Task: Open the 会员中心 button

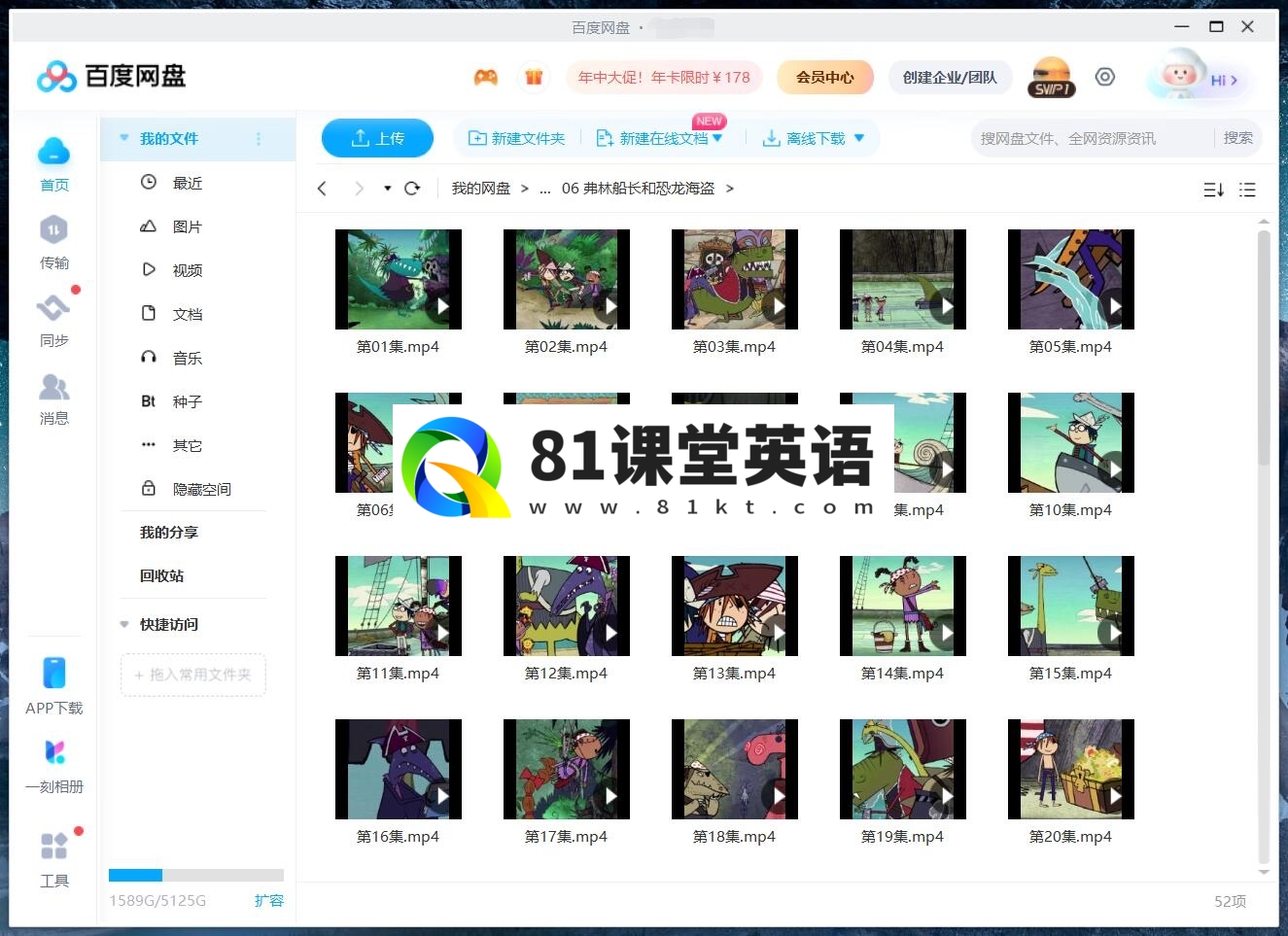Action: [825, 77]
